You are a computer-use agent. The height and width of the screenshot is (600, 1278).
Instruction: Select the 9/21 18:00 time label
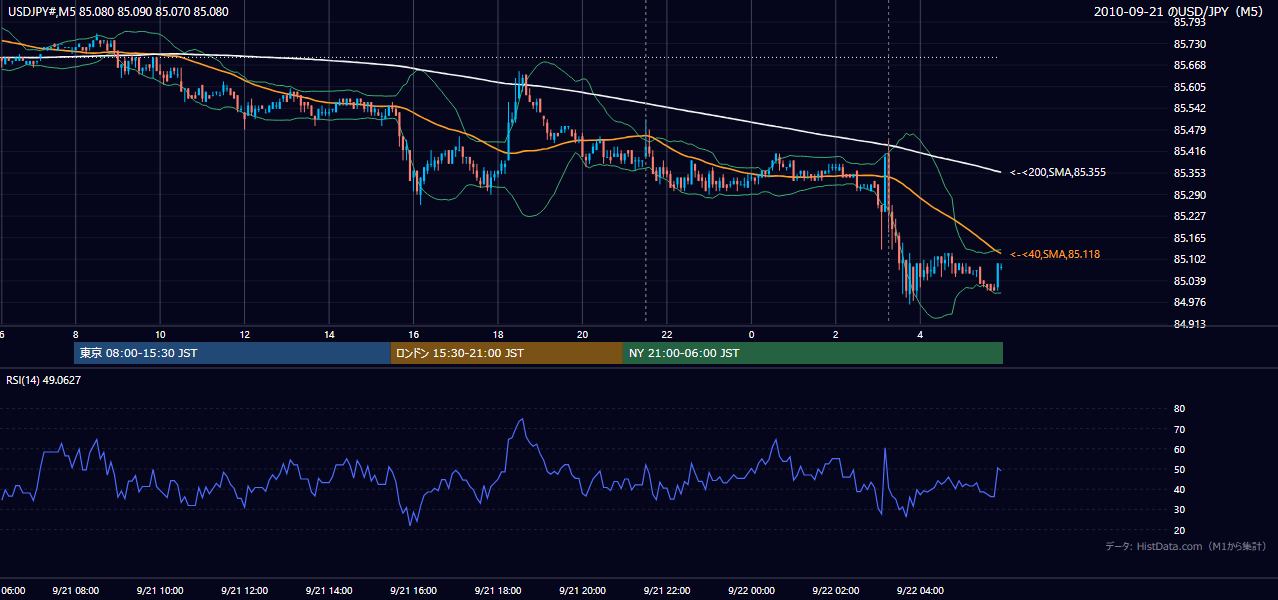click(x=498, y=591)
